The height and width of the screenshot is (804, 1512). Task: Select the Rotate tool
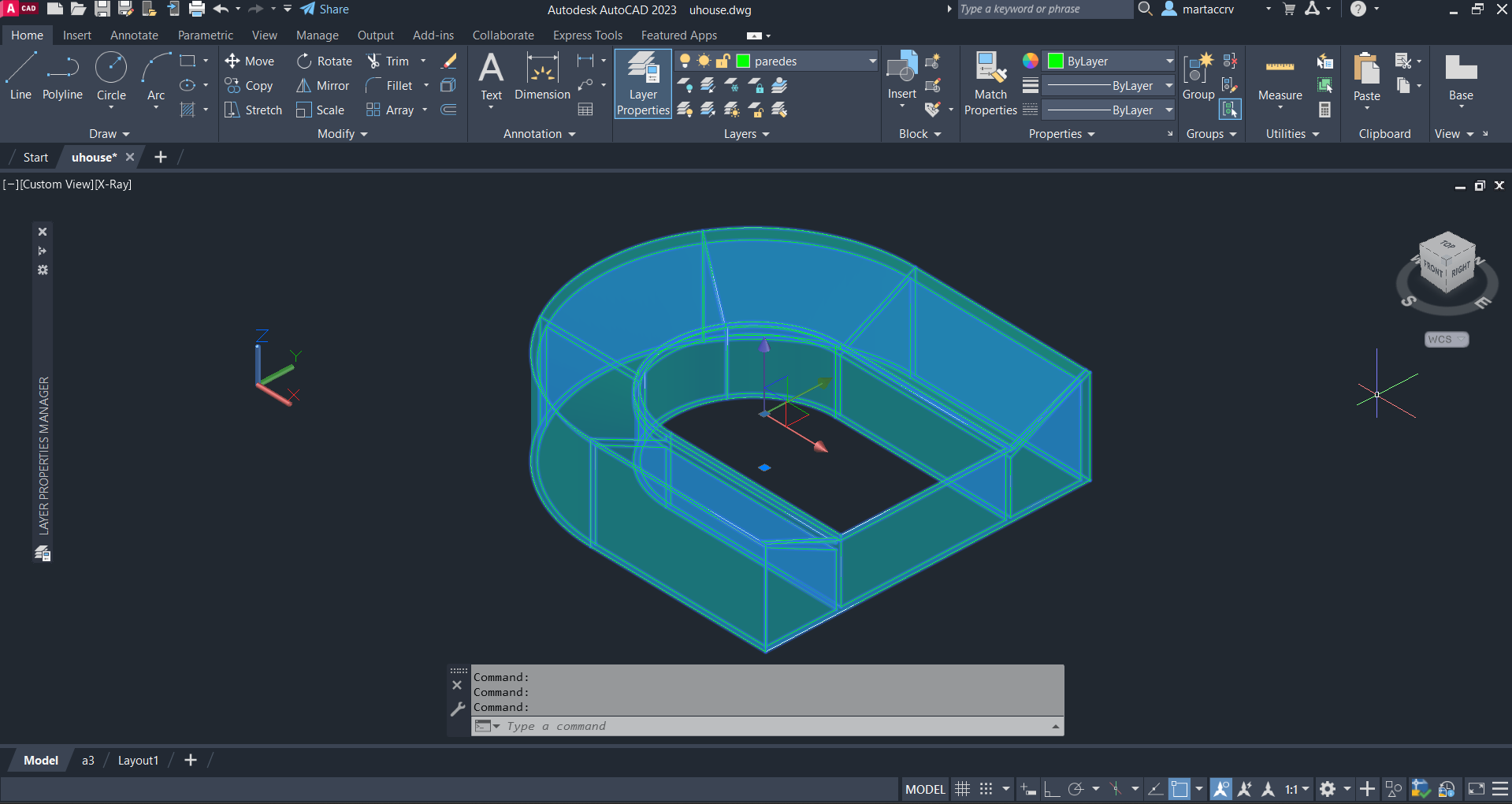[325, 61]
